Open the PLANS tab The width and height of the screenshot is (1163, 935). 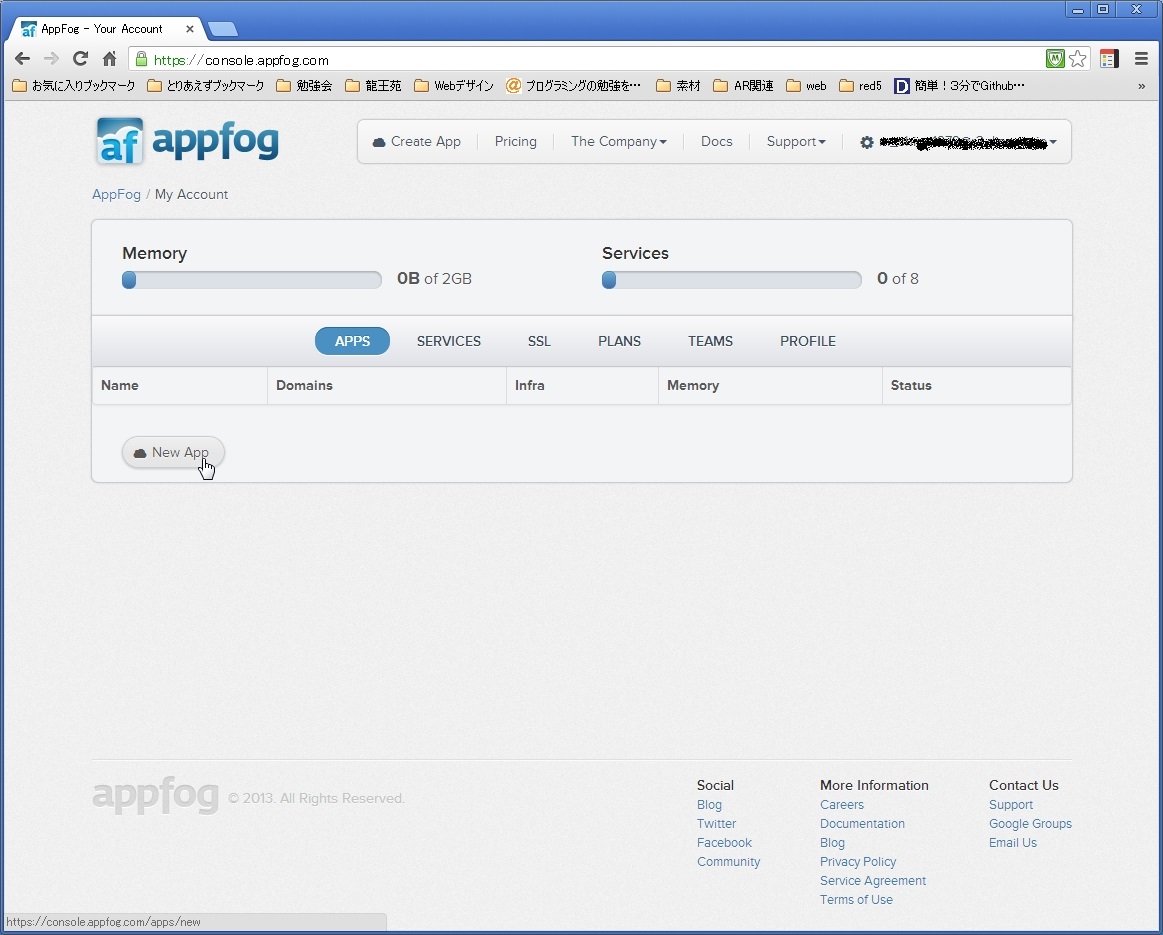619,341
